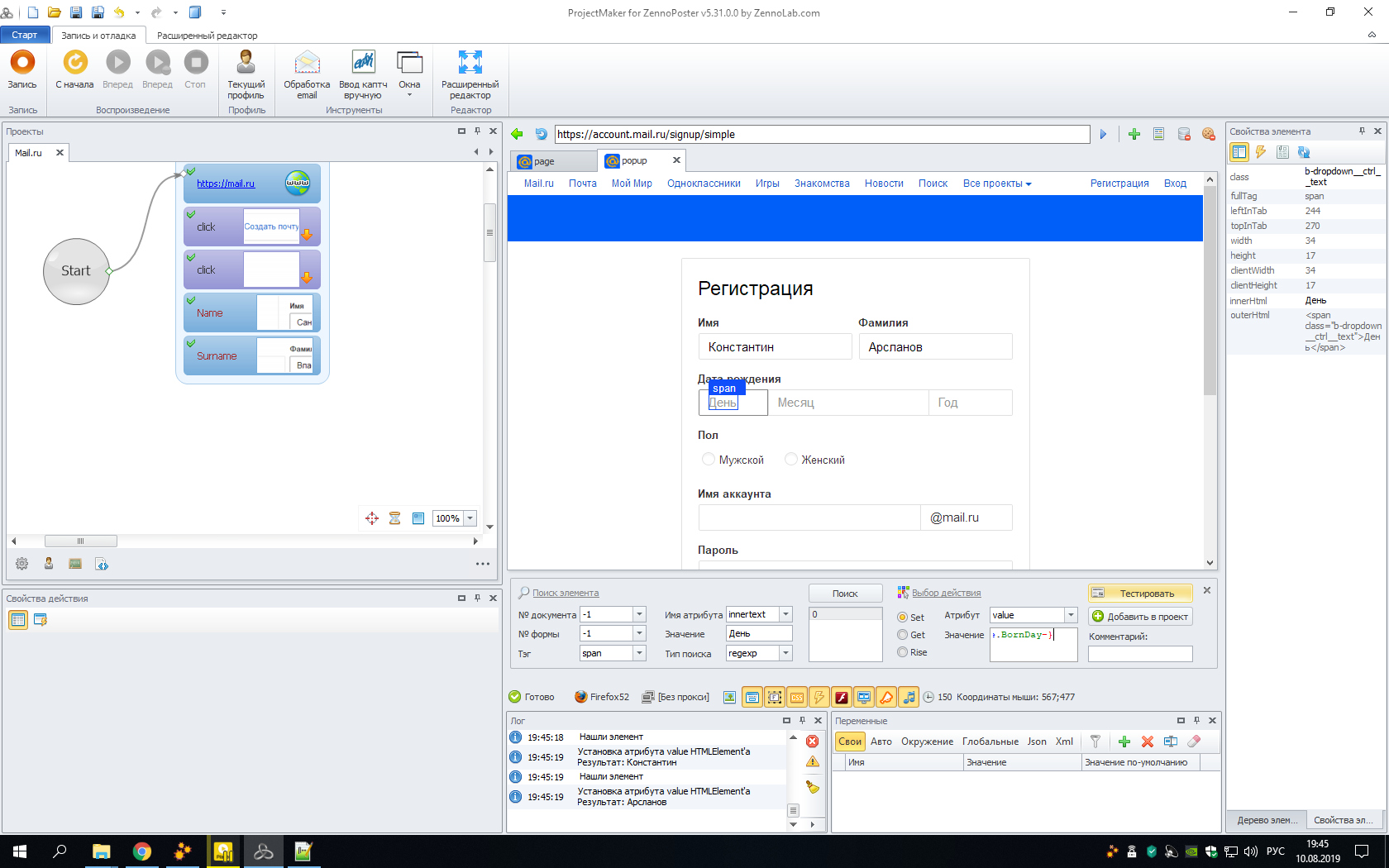Select the Get radio button

coord(903,635)
